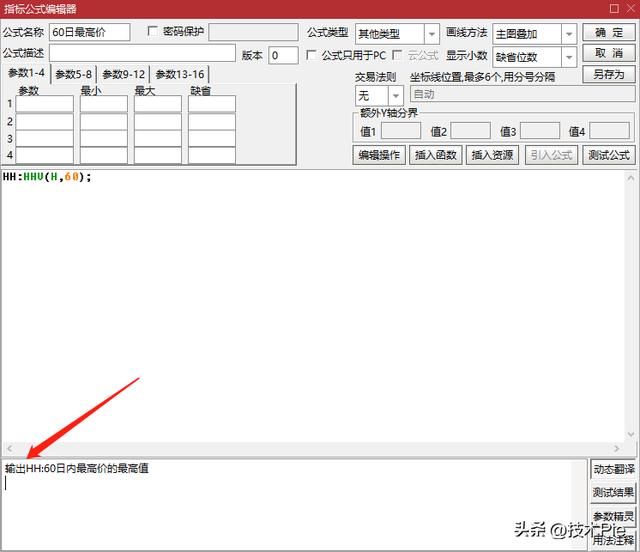Toggle 公式只用于PC checkbox
Viewport: 640px width, 552px height.
[311, 55]
